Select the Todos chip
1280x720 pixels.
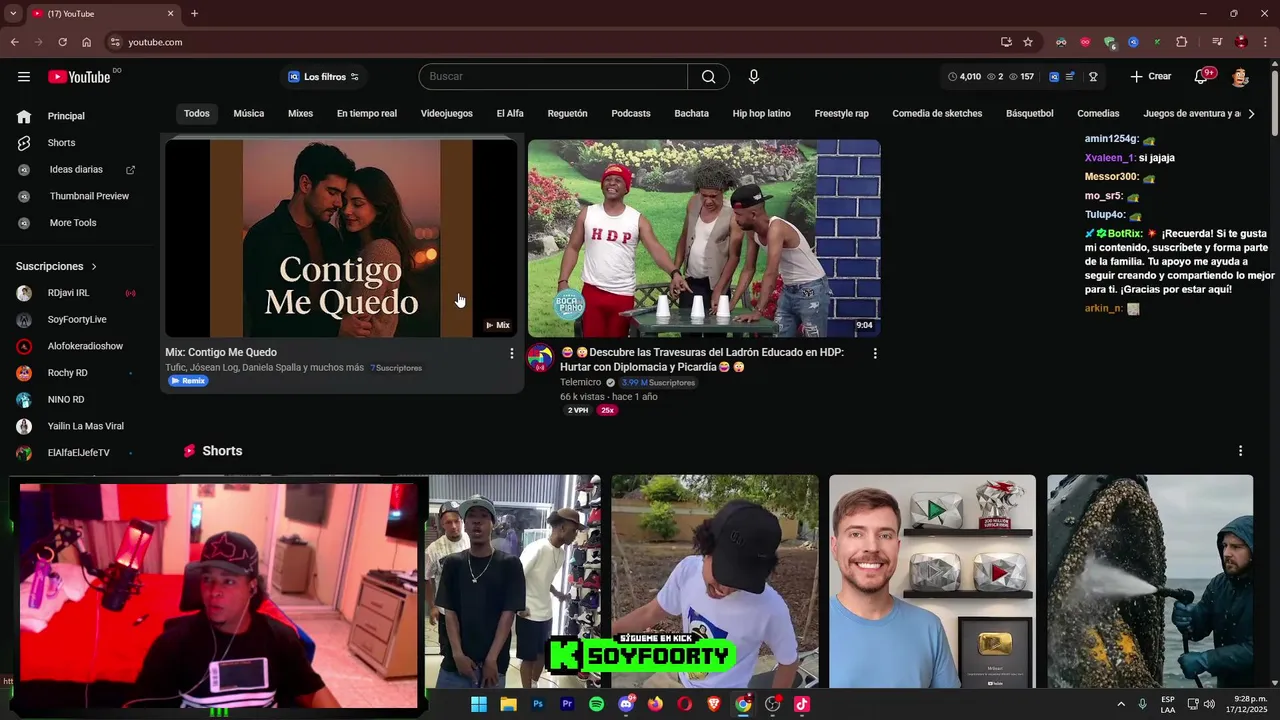coord(197,114)
